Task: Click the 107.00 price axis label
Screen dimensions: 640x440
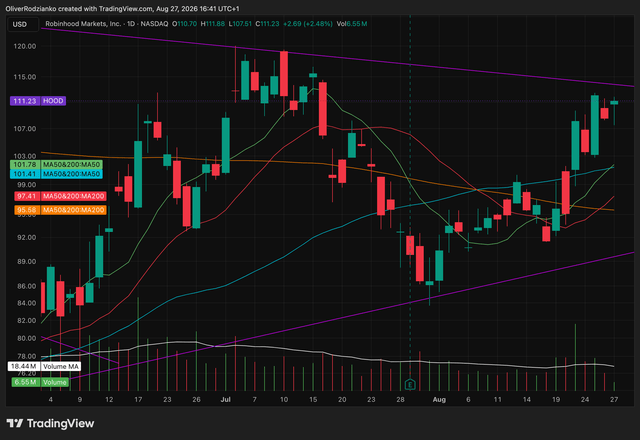Action: (x=25, y=129)
